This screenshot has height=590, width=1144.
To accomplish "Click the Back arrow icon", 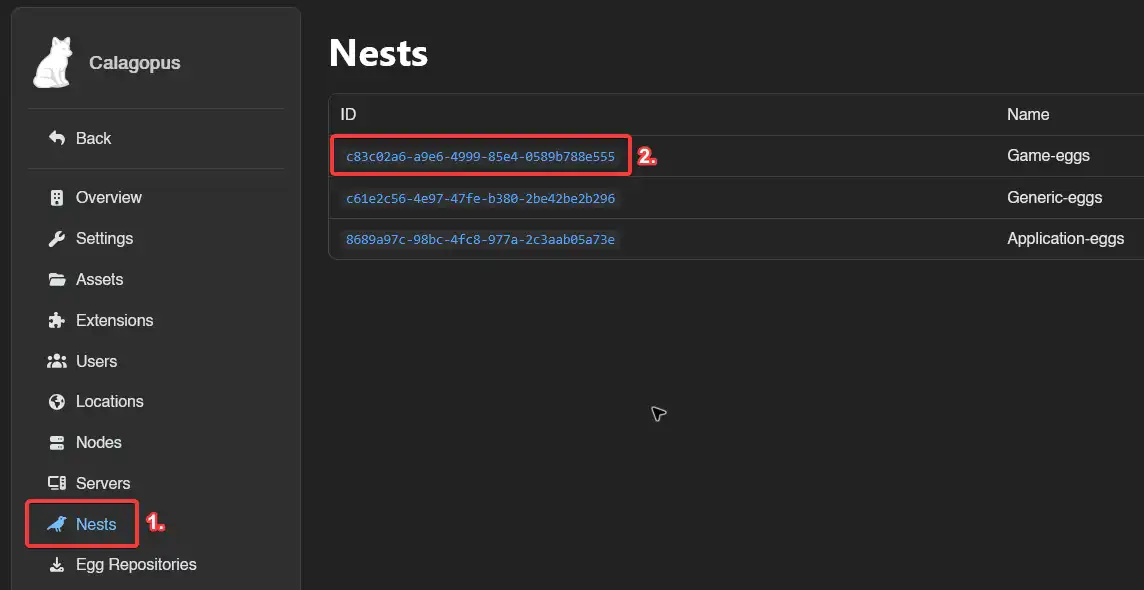I will (x=57, y=138).
